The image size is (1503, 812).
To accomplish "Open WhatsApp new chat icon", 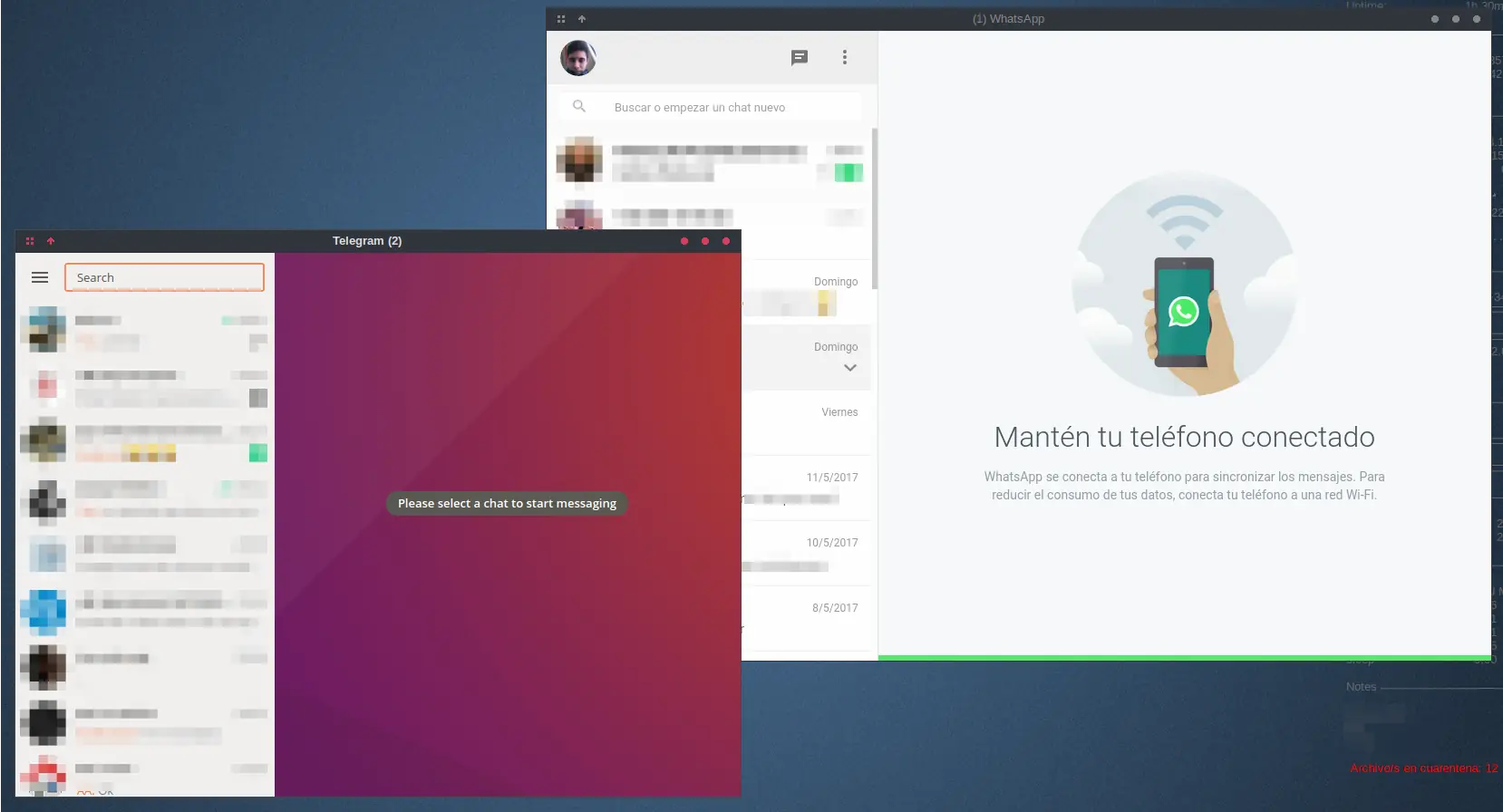I will pyautogui.click(x=800, y=57).
